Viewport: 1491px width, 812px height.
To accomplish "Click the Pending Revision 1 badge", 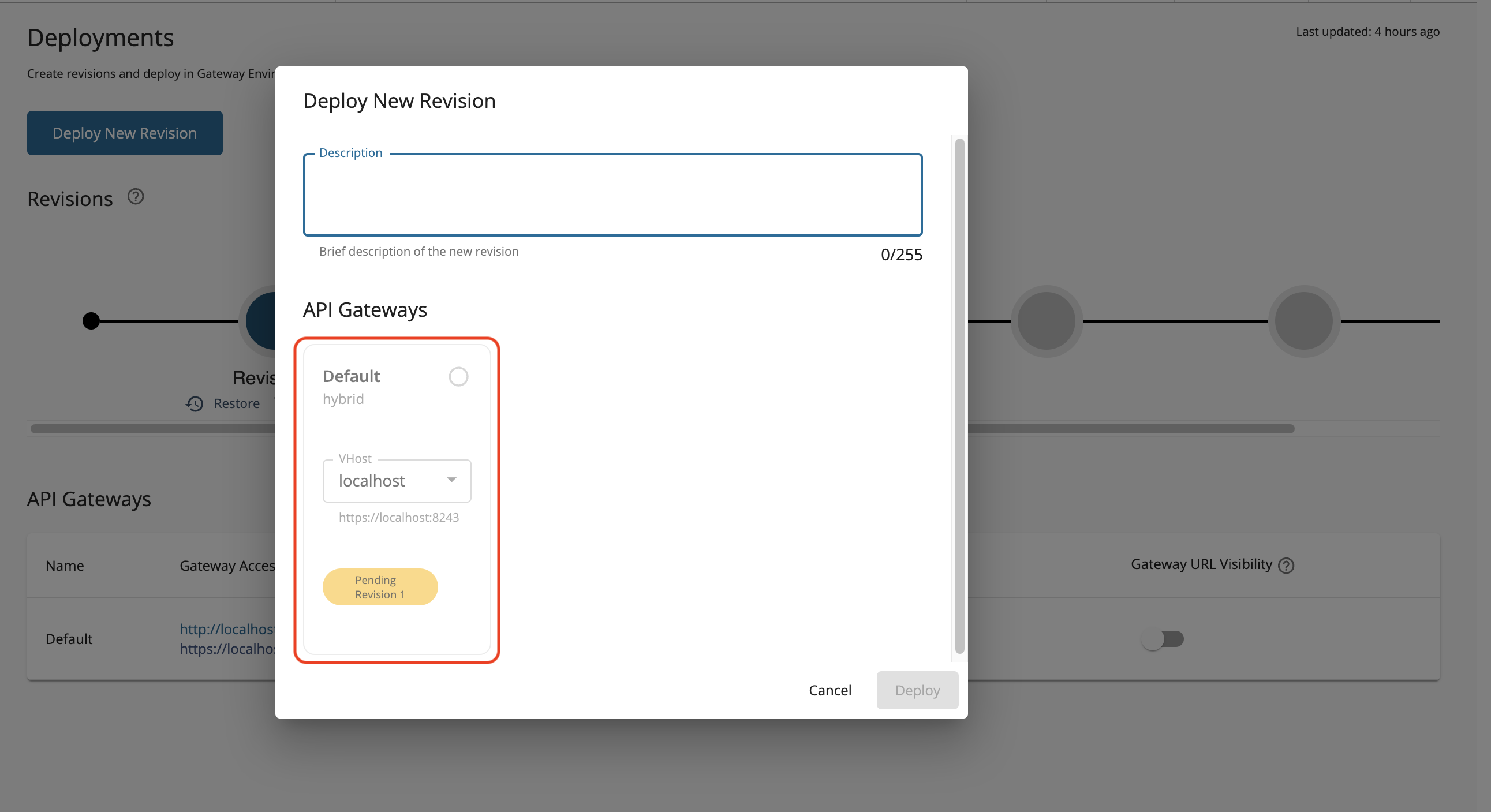I will [380, 586].
